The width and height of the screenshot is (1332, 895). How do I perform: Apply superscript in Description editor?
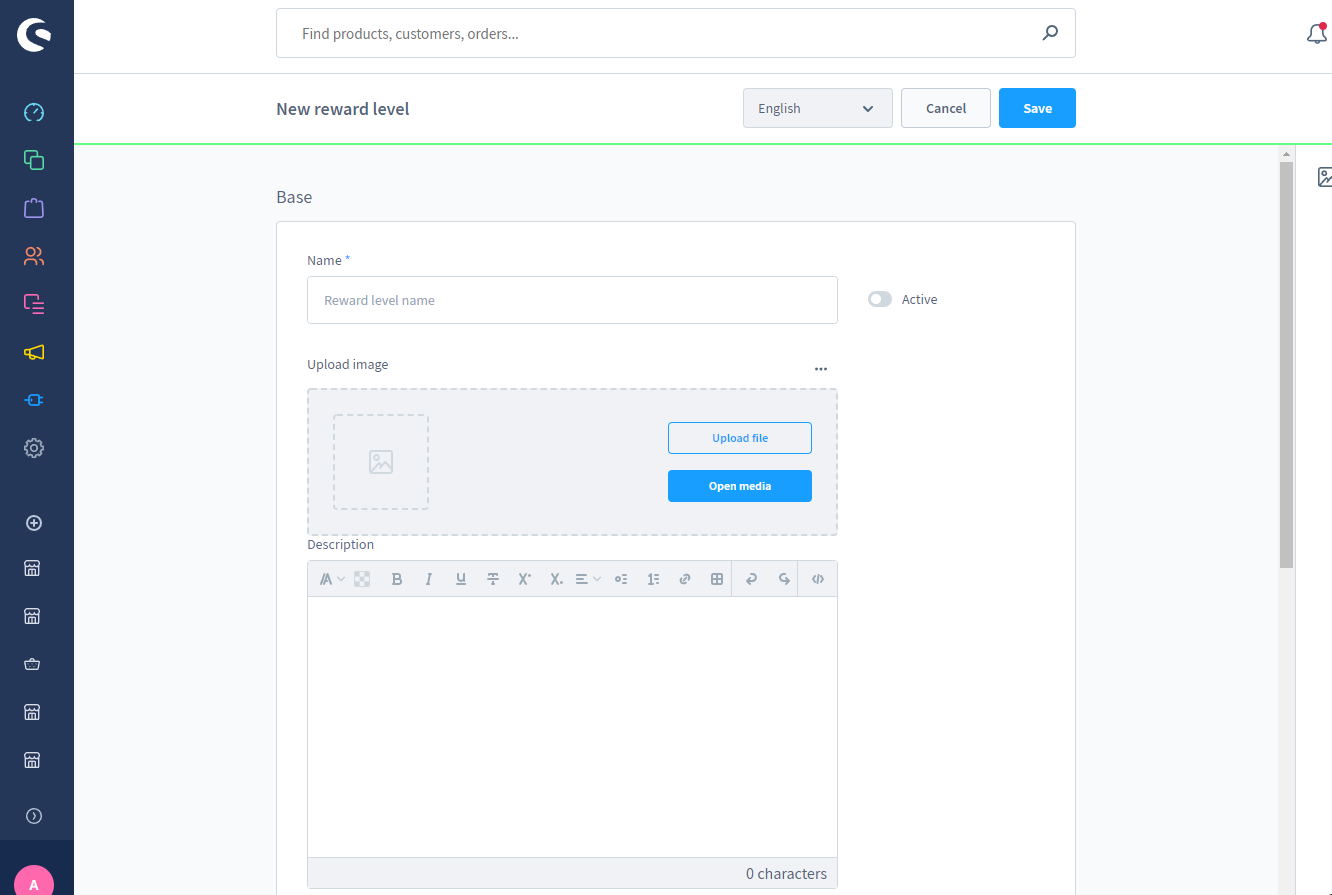[524, 579]
